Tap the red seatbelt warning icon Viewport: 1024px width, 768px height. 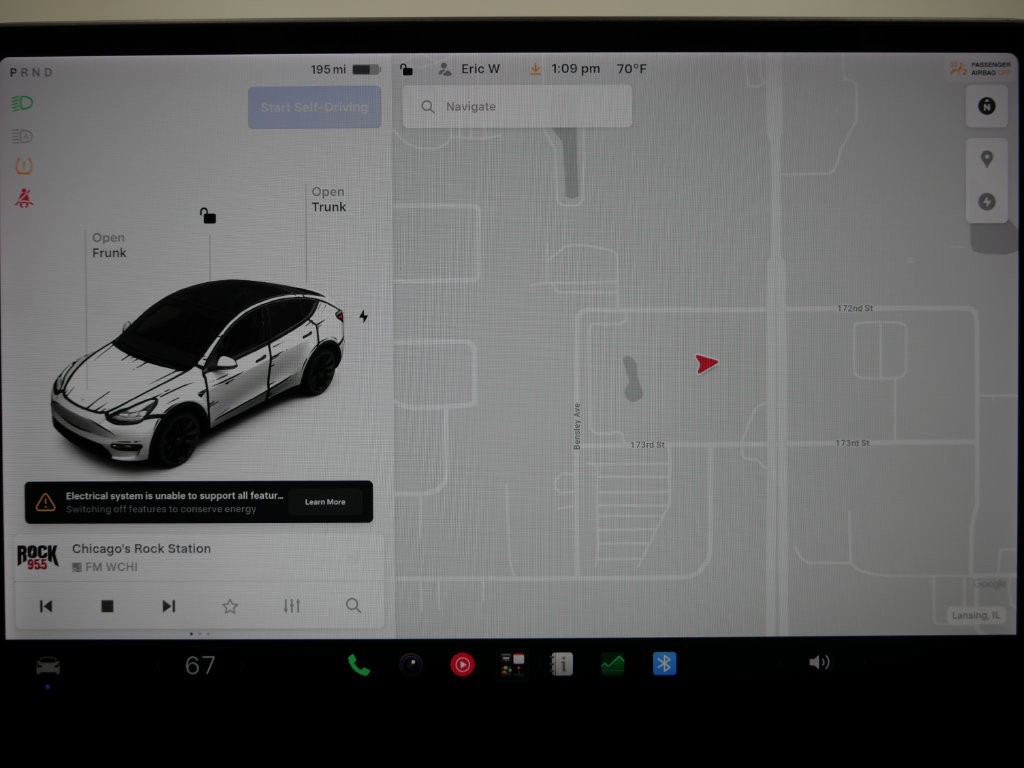(24, 198)
